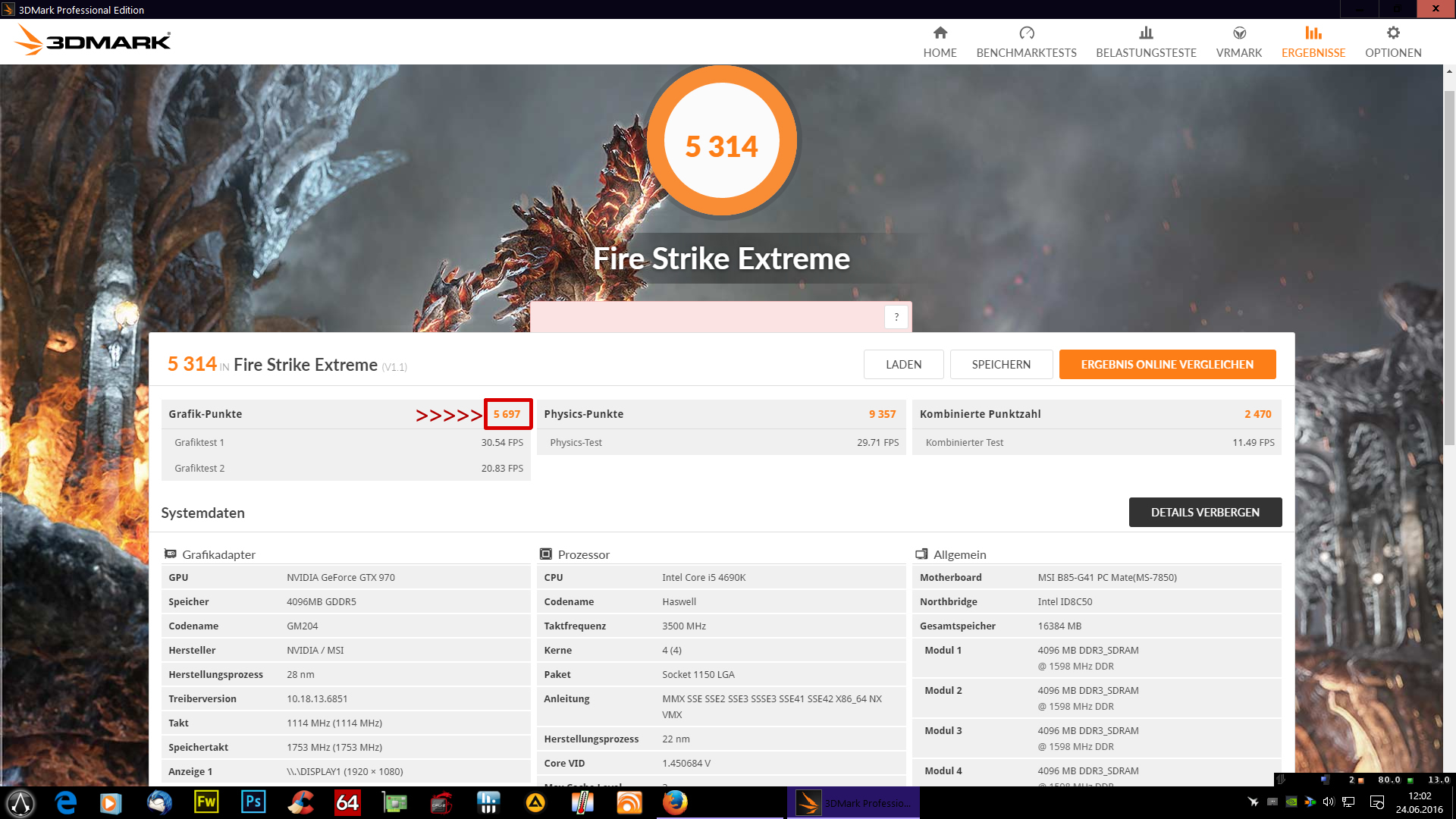Open the OPTIONEN gear menu
1456x819 pixels.
(x=1393, y=42)
